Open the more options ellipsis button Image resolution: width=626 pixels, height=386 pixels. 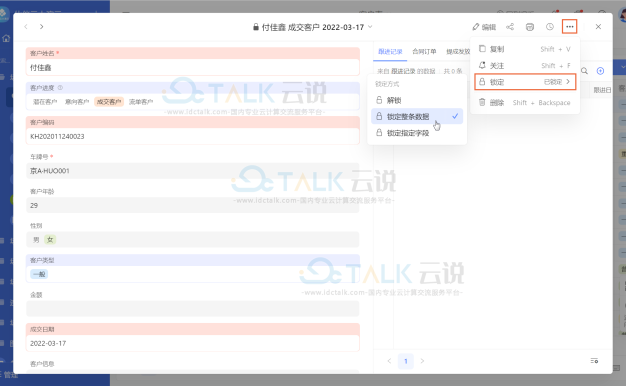tap(569, 27)
